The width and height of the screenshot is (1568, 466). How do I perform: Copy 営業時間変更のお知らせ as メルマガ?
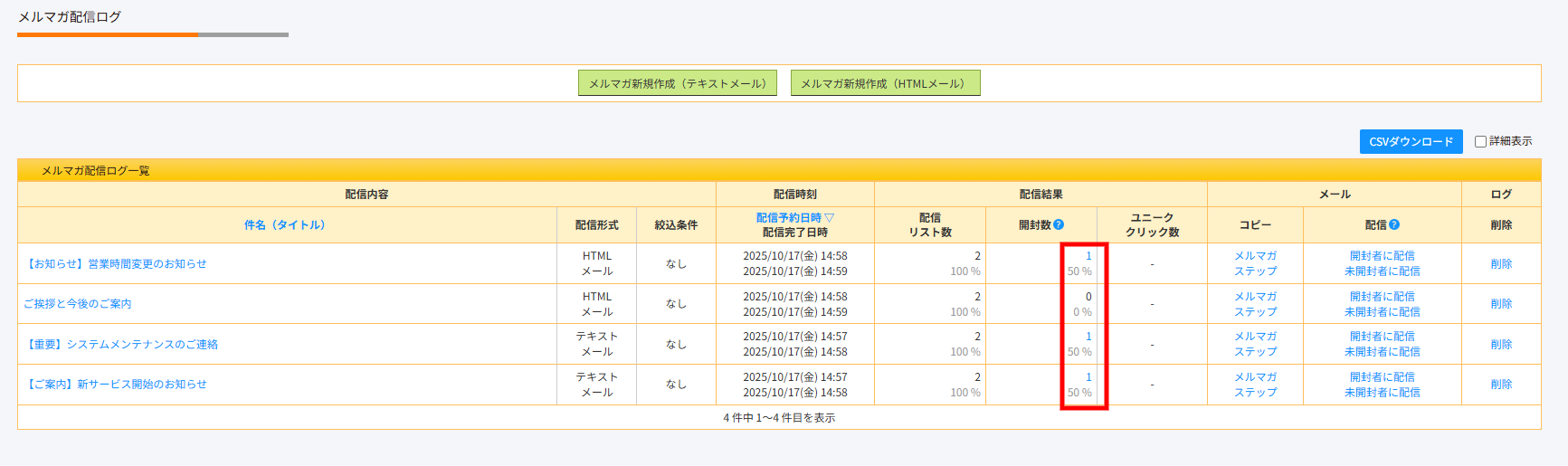[1255, 256]
